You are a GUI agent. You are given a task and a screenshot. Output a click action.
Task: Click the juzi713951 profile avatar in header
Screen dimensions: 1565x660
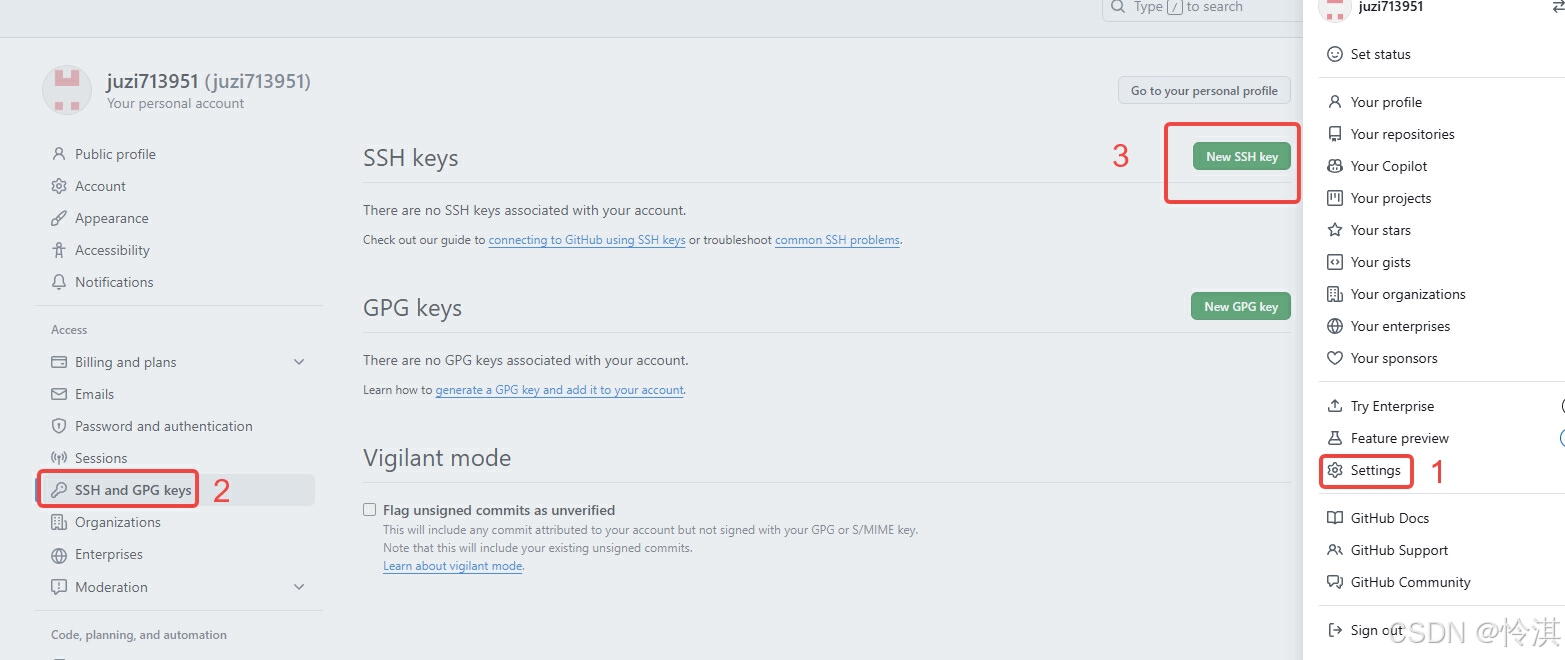point(67,90)
